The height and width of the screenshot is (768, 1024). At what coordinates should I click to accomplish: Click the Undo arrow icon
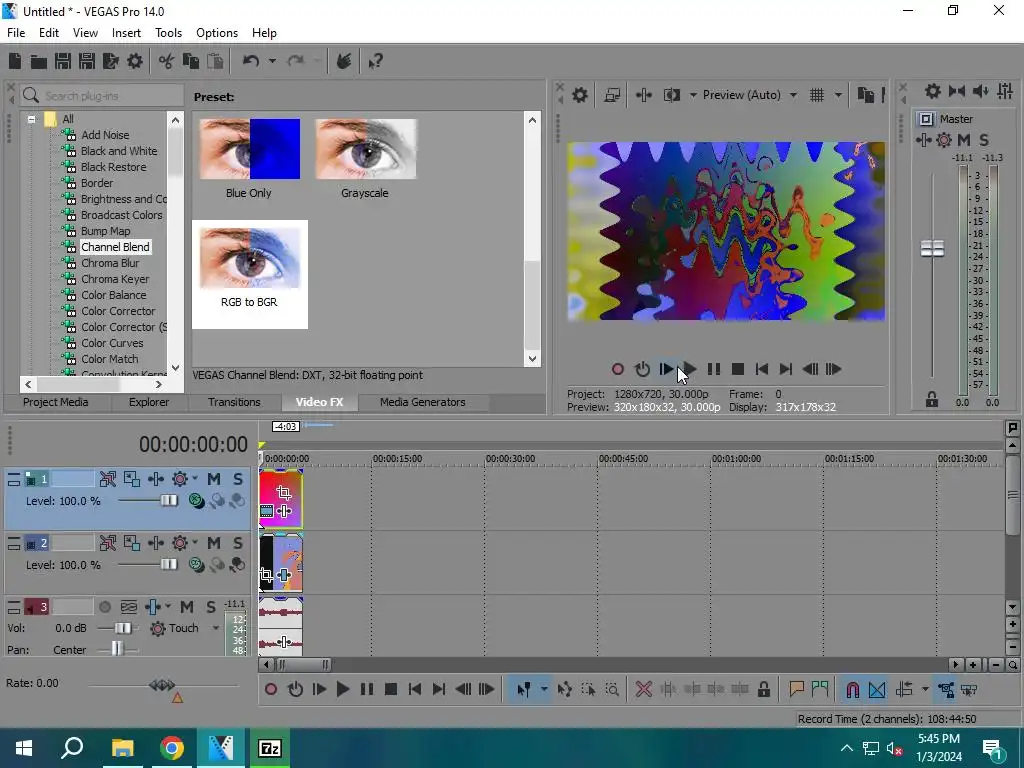pos(251,61)
